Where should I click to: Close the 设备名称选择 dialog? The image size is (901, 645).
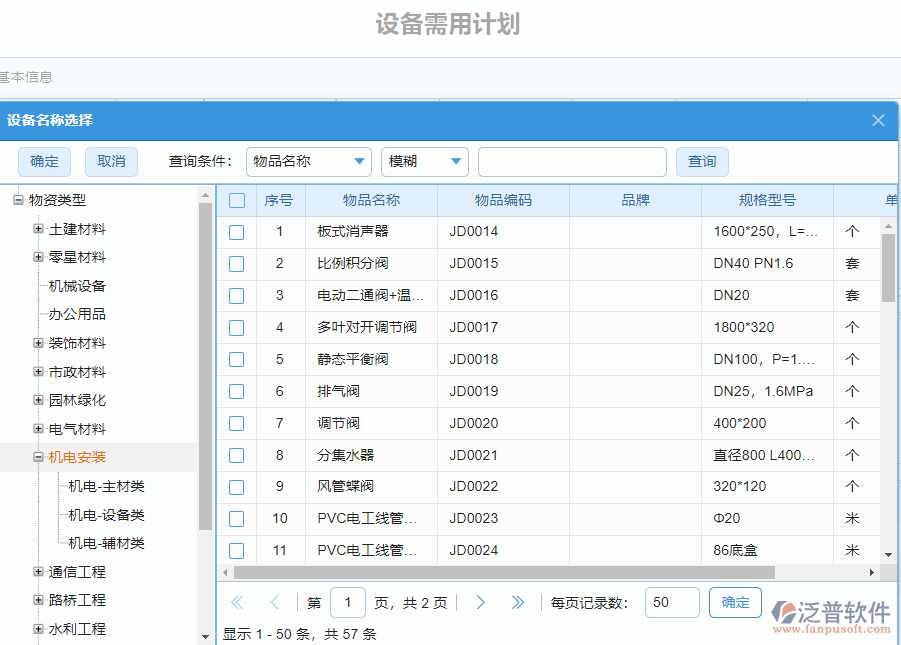[x=878, y=120]
